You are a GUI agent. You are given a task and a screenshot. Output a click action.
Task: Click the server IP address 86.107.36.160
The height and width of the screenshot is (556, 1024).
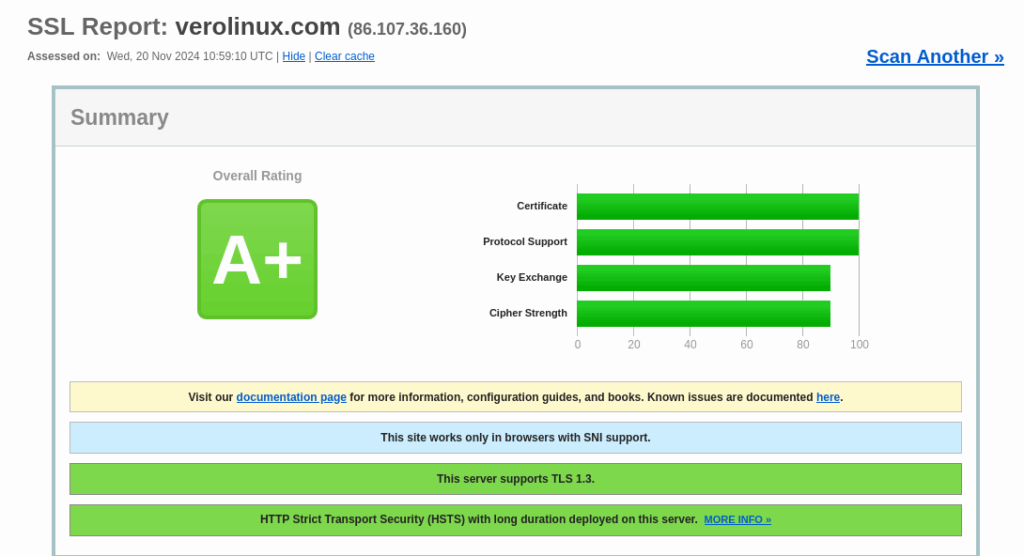[407, 29]
